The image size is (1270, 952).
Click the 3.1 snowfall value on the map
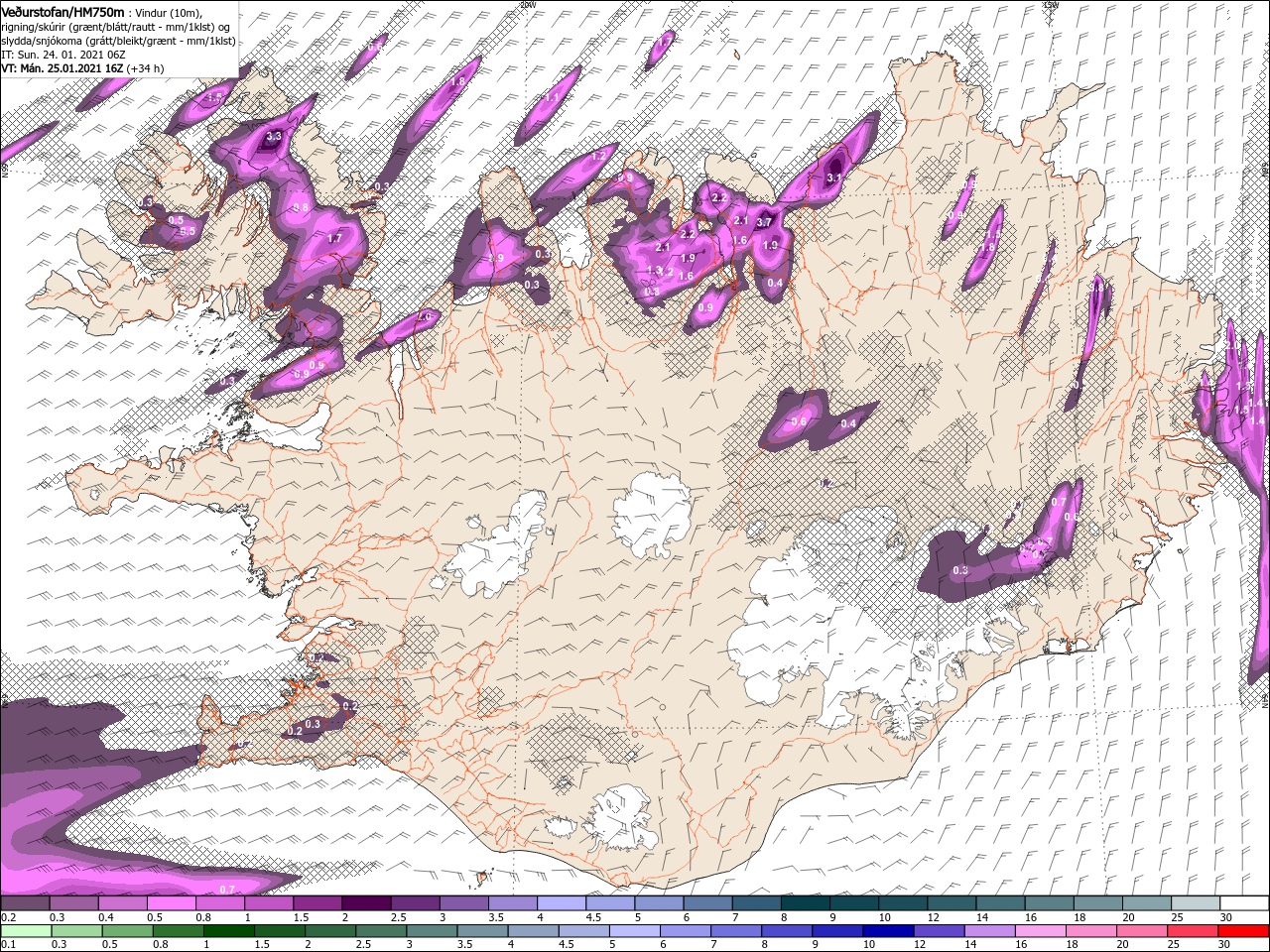(x=833, y=178)
